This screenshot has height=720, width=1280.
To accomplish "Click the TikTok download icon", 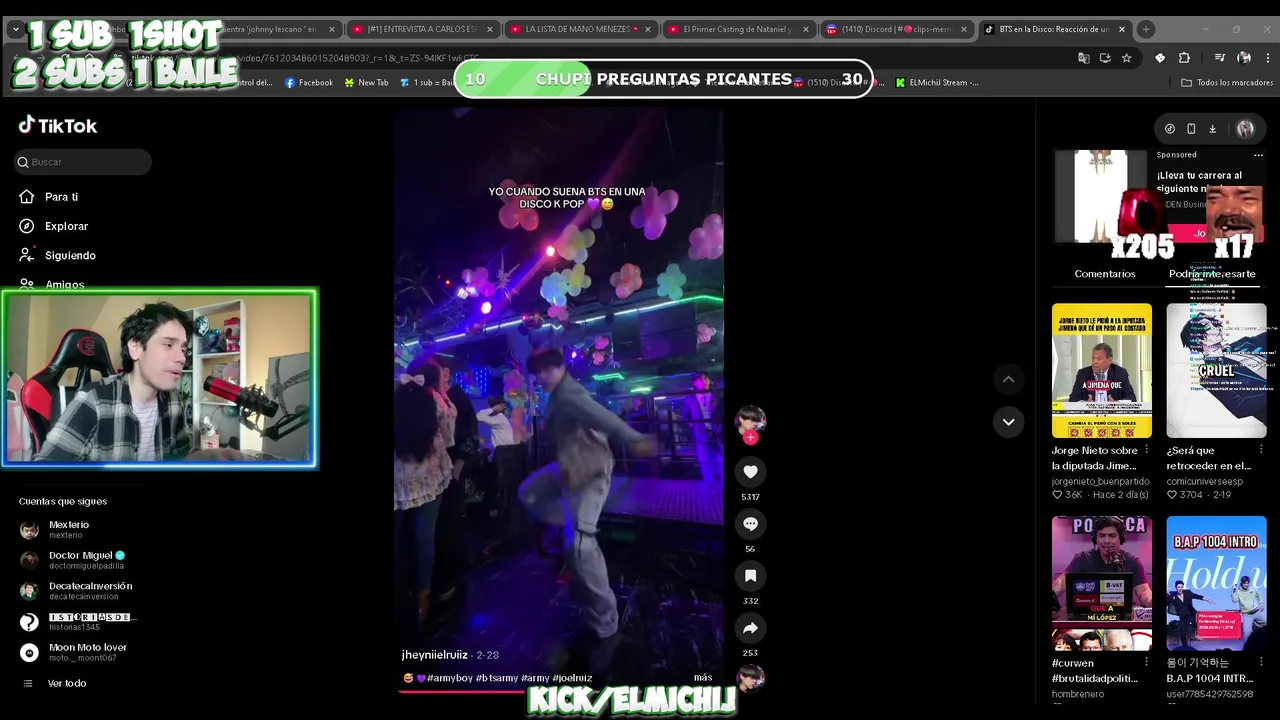I will pyautogui.click(x=1212, y=129).
